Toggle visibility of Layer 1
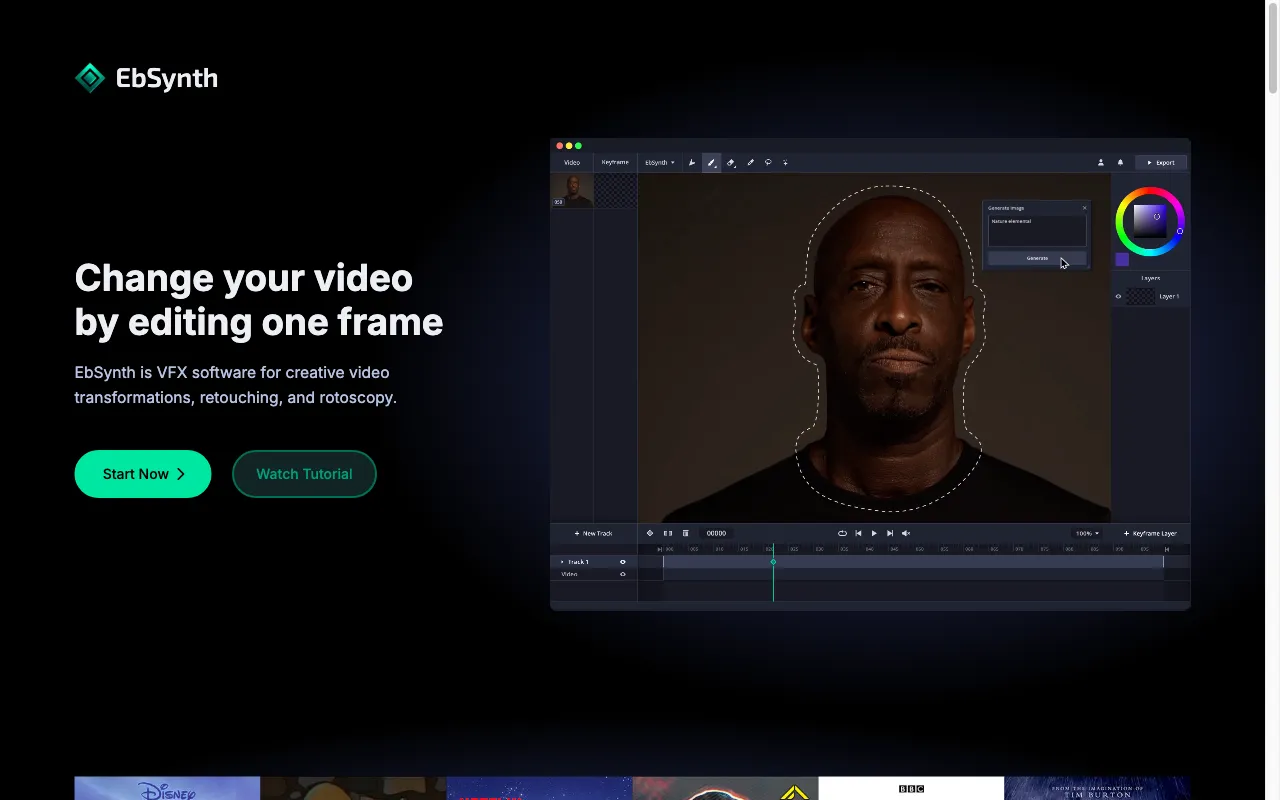The height and width of the screenshot is (800, 1280). 1118,296
